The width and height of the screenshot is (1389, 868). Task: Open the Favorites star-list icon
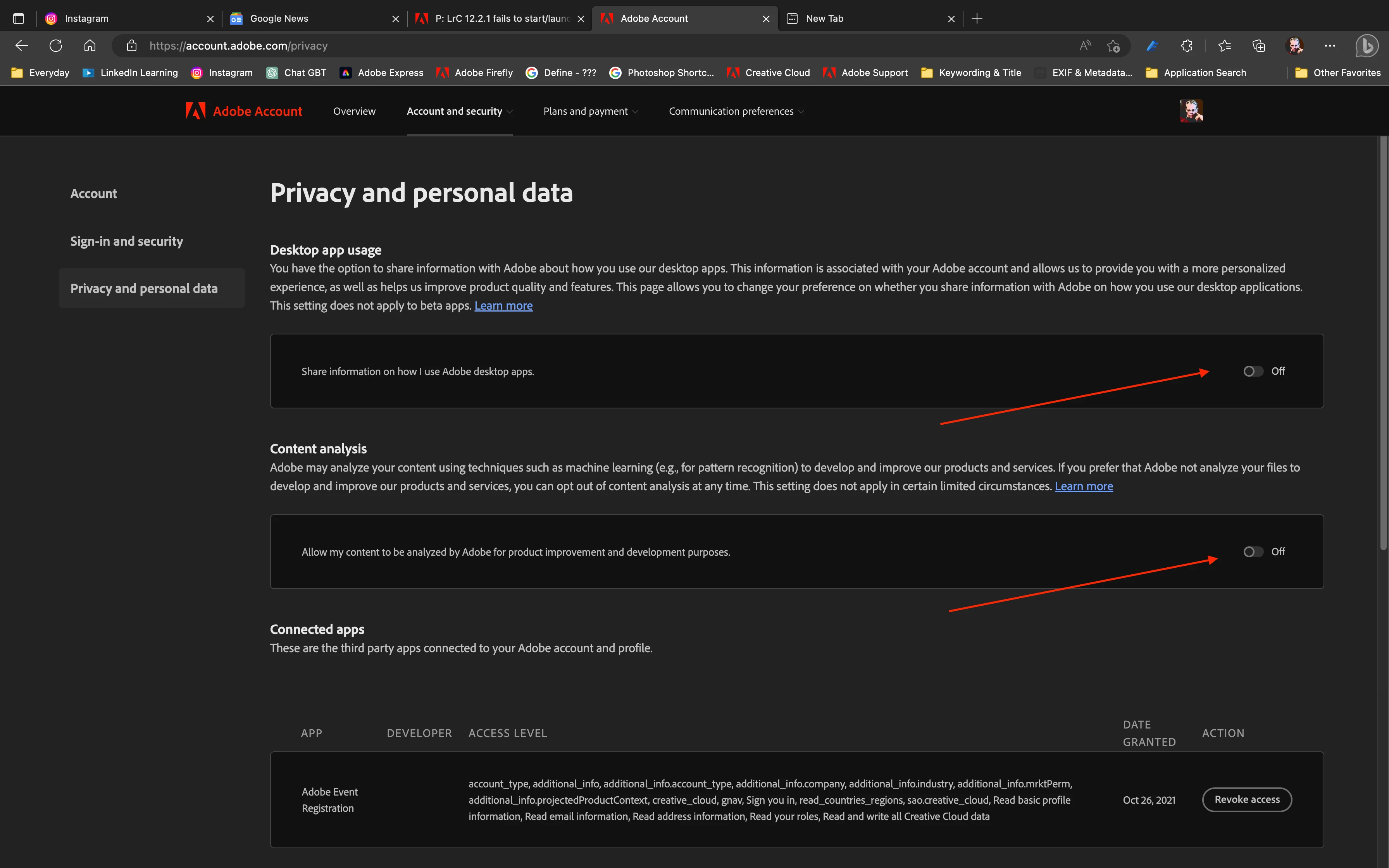(1224, 46)
